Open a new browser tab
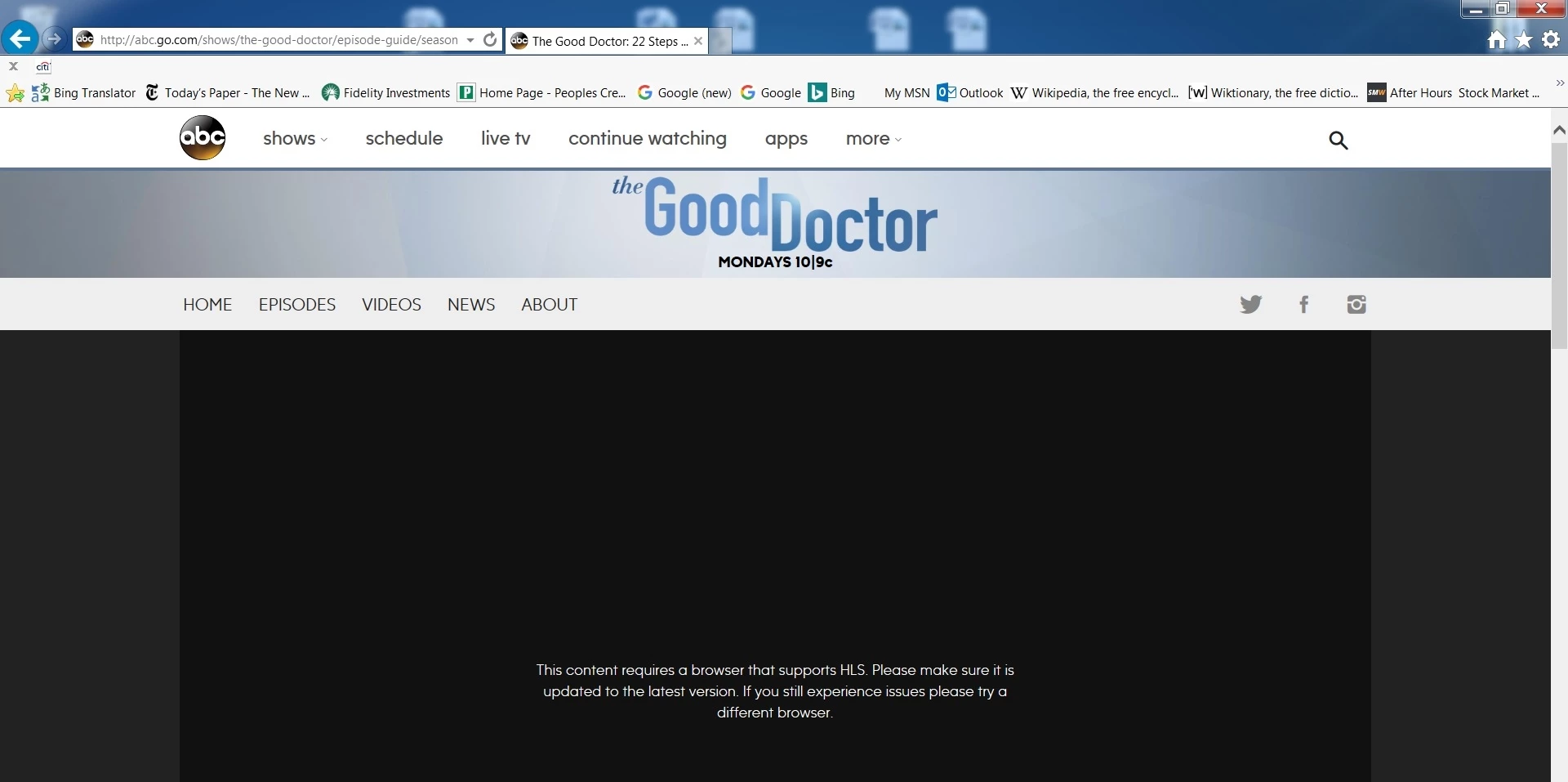 [720, 41]
